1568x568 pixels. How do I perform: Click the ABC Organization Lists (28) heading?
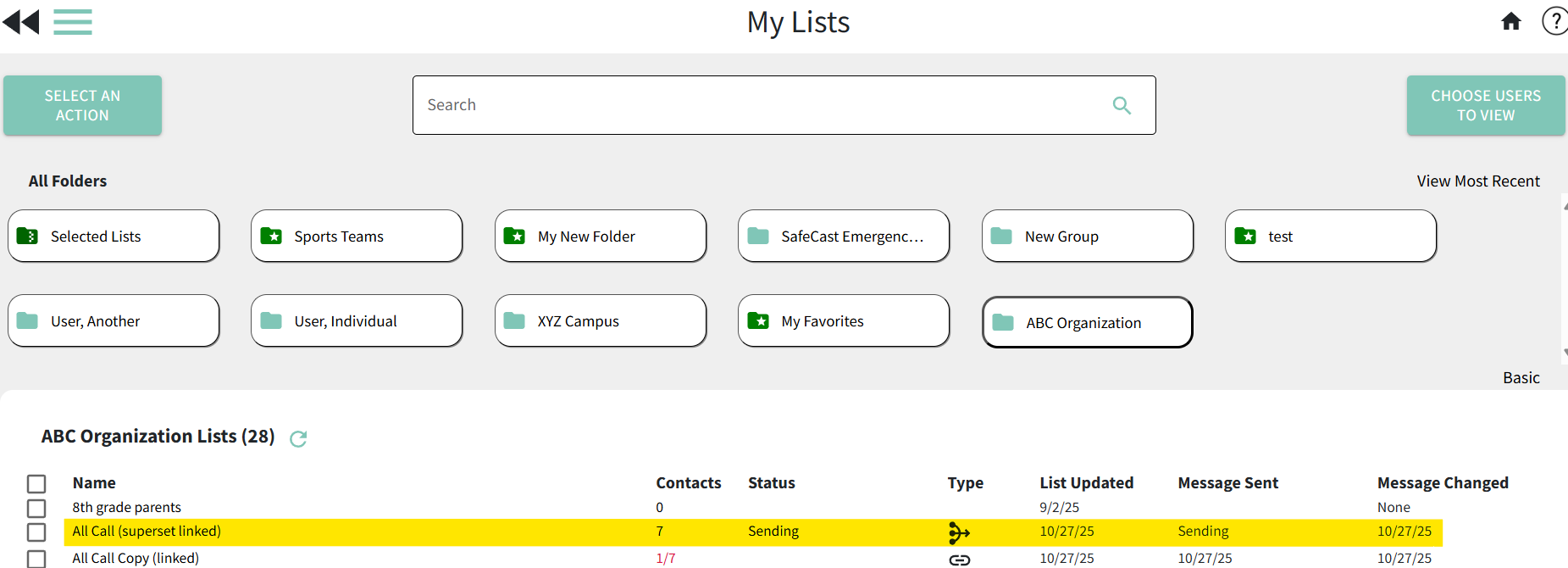pos(158,436)
